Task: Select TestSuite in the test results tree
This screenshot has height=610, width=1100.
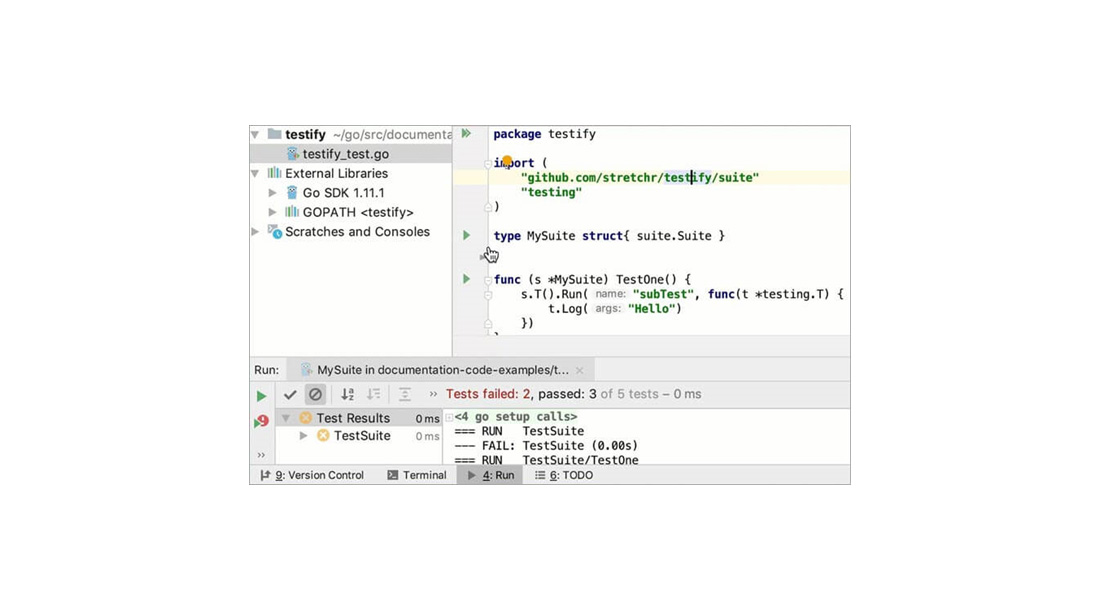Action: 363,435
